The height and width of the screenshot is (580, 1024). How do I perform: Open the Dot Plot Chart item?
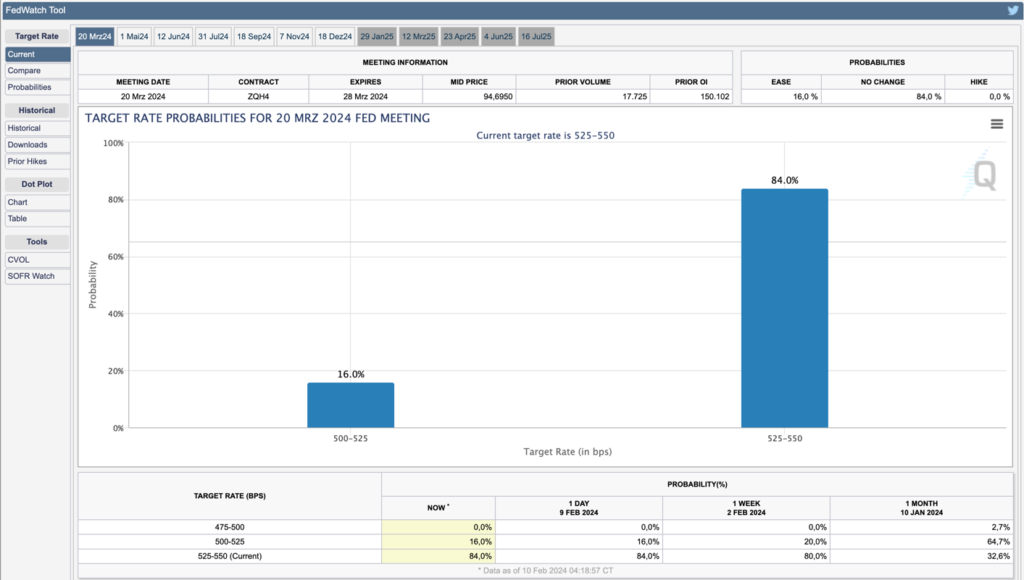click(x=37, y=202)
